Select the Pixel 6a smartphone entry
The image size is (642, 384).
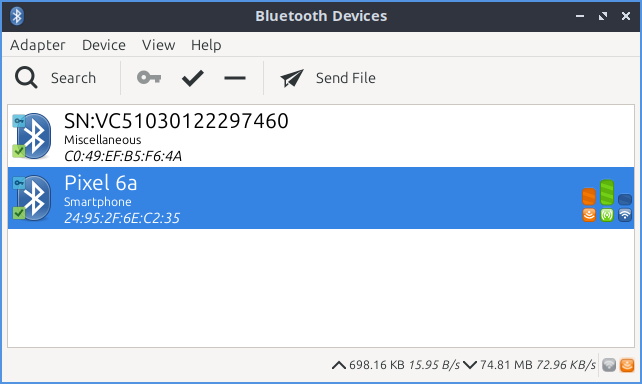[x=321, y=198]
